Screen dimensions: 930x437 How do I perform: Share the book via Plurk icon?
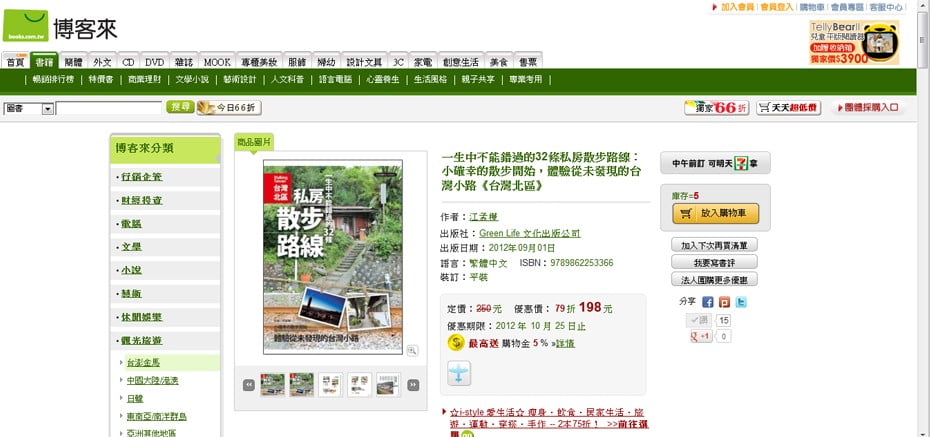(724, 301)
